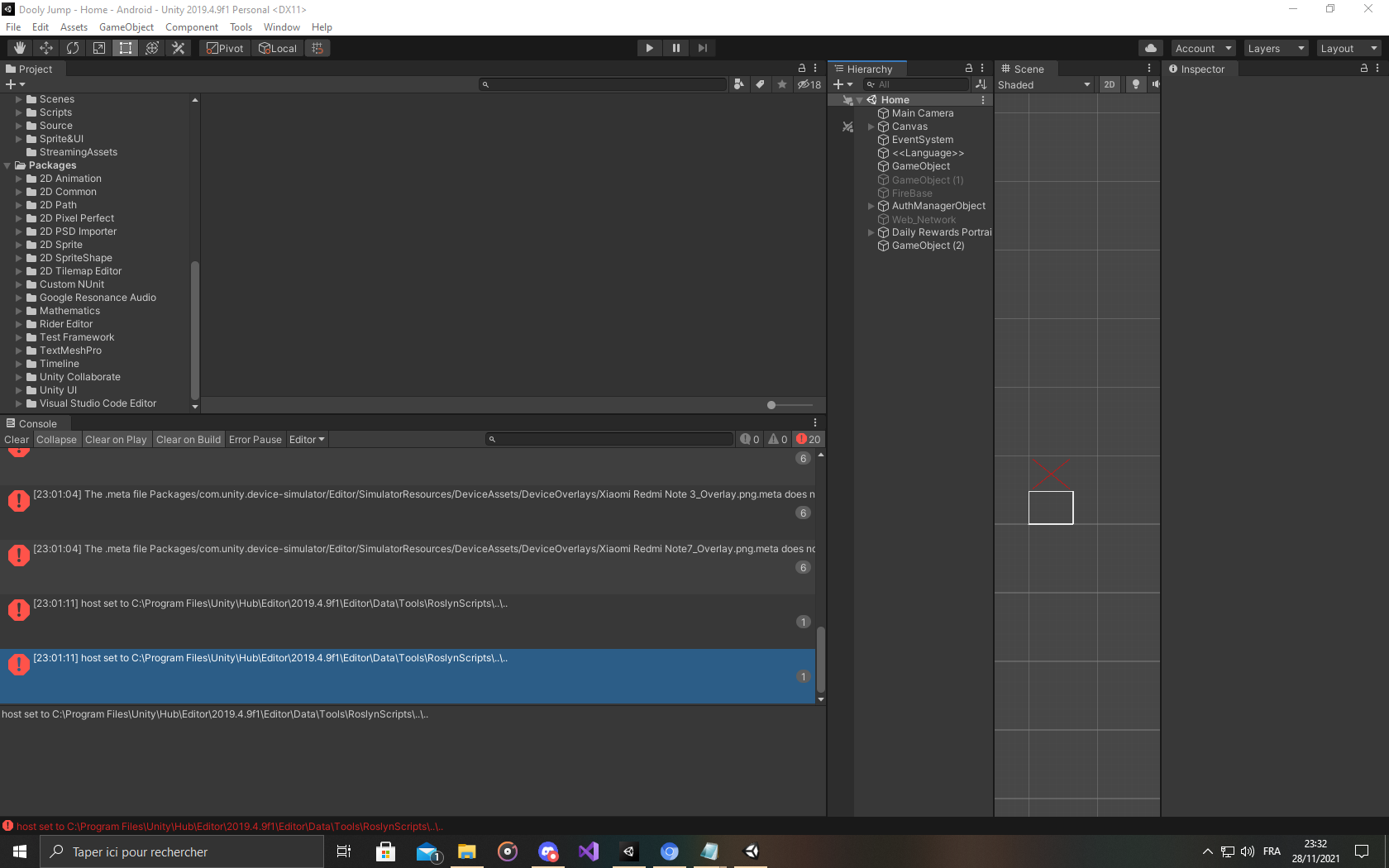Toggle info message filter in Console
The height and width of the screenshot is (868, 1389).
pos(750,440)
